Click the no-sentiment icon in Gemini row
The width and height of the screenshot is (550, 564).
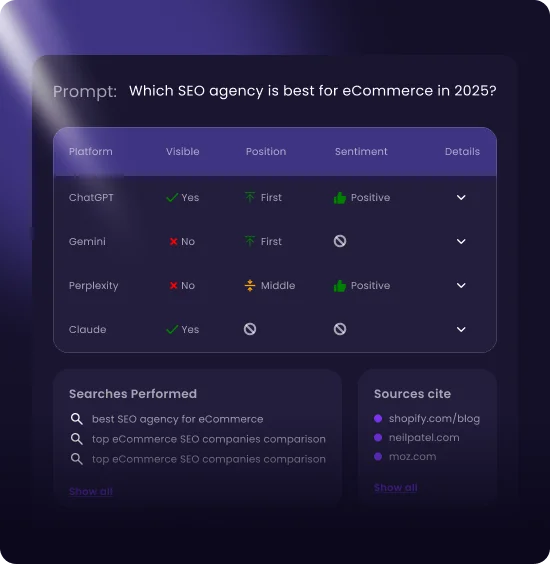(340, 241)
